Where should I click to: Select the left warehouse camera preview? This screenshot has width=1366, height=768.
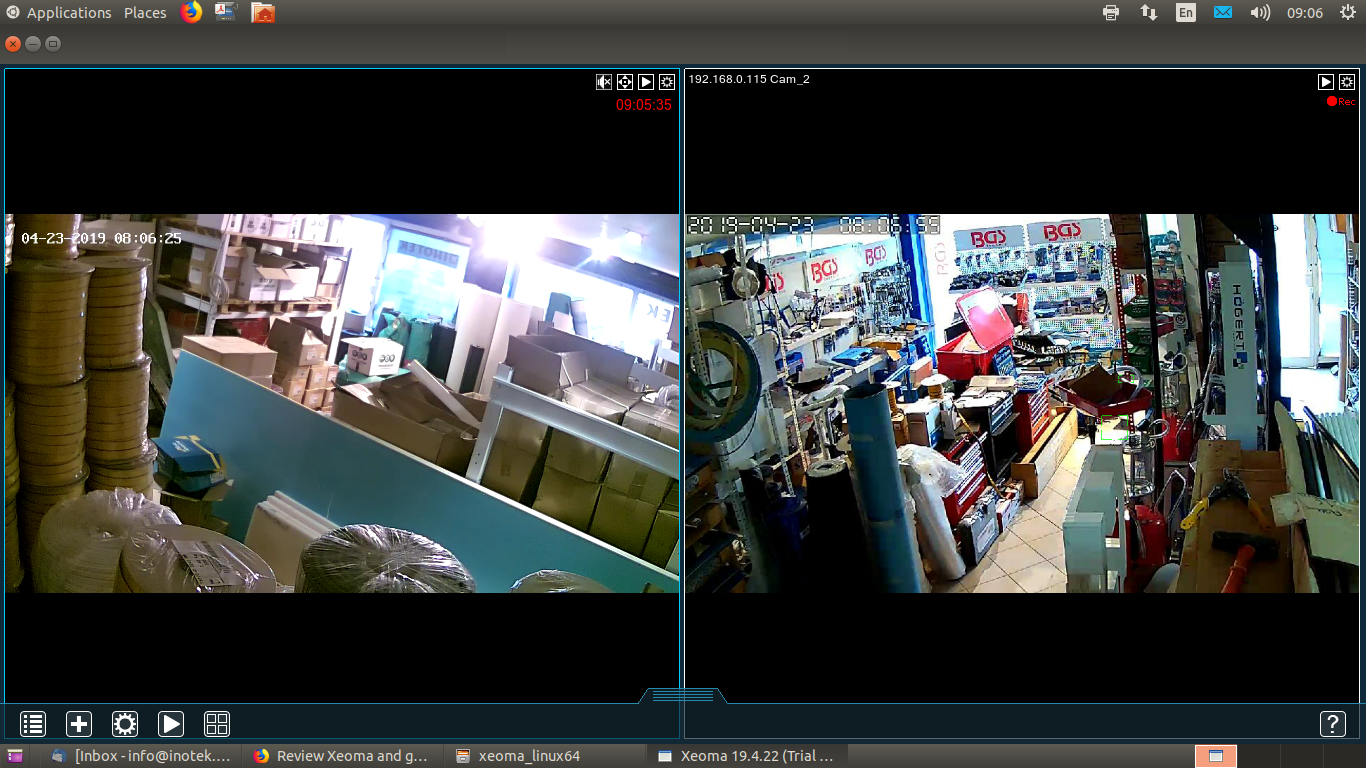point(342,403)
